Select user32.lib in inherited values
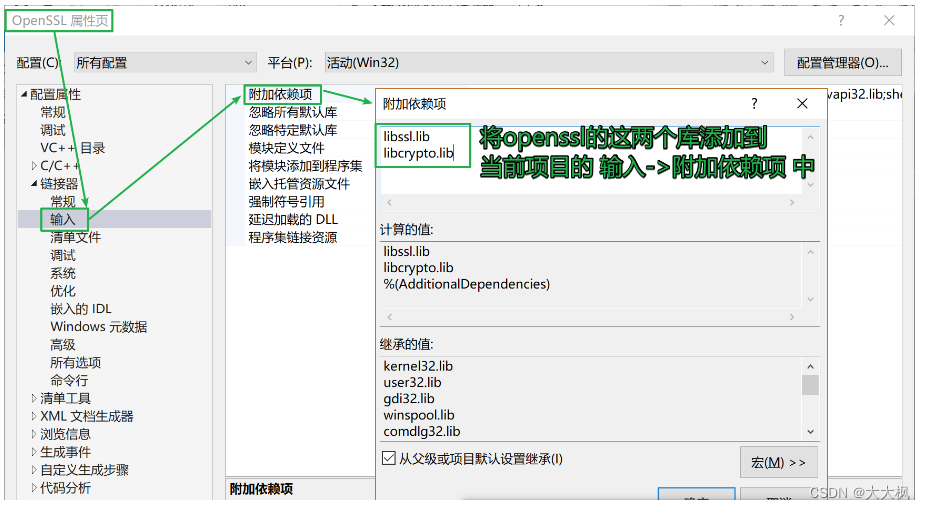This screenshot has width=925, height=509. pyautogui.click(x=412, y=383)
